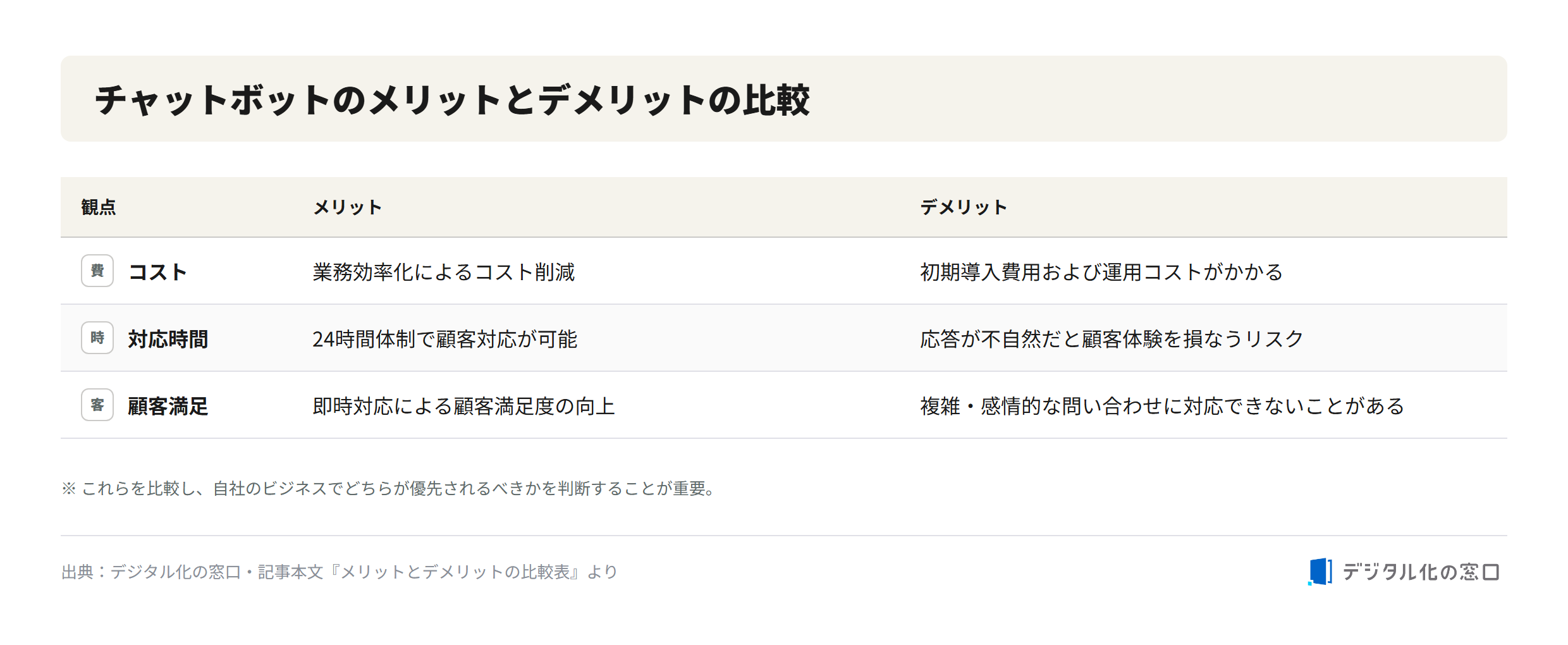Screen dimensions: 1568x645
Task: Click the 時 response time icon badge
Action: click(x=97, y=338)
